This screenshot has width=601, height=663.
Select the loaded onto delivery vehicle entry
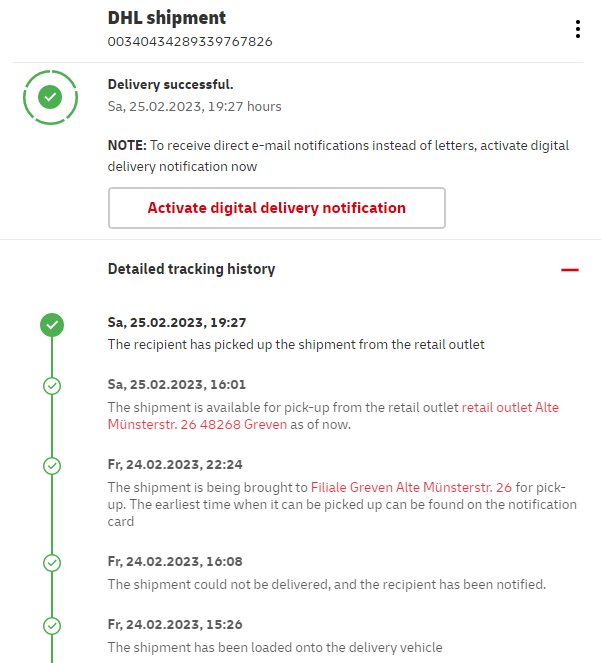[x=275, y=648]
